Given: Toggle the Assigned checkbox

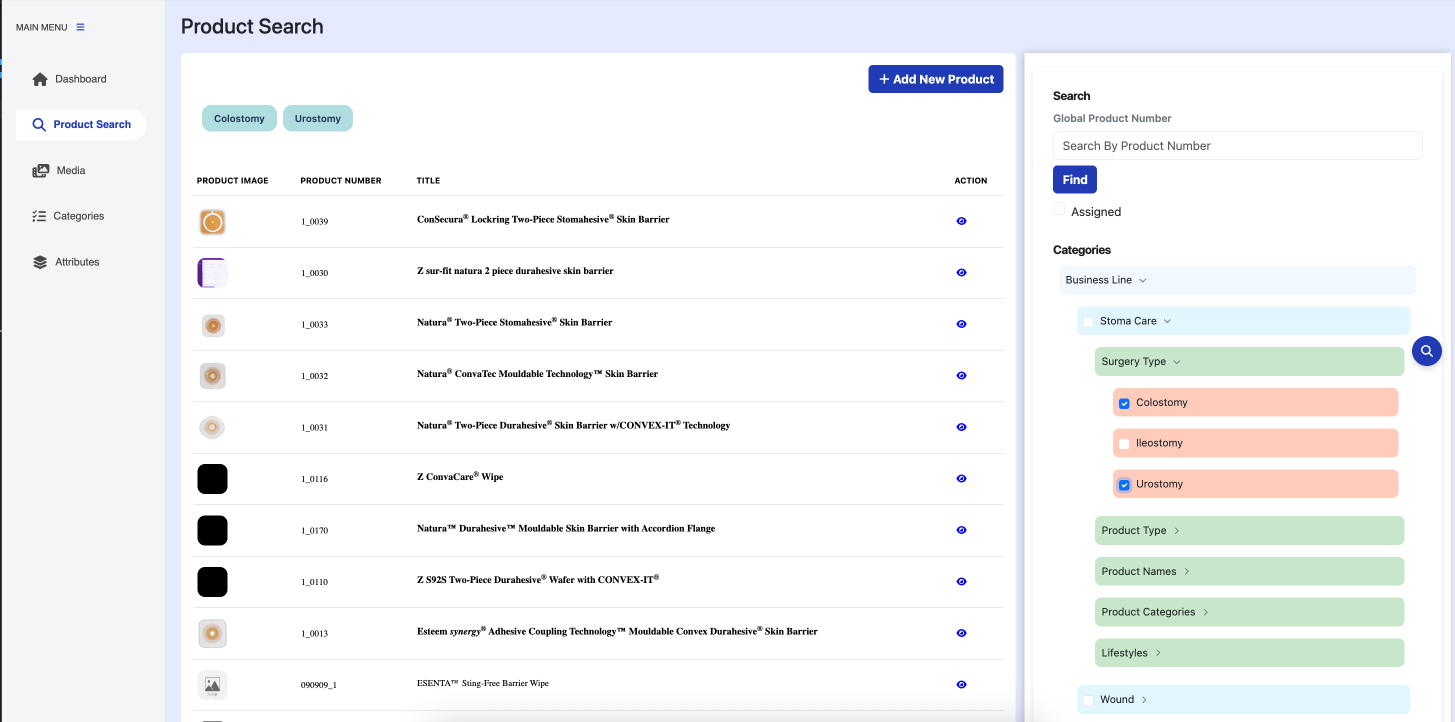Looking at the screenshot, I should pos(1059,209).
